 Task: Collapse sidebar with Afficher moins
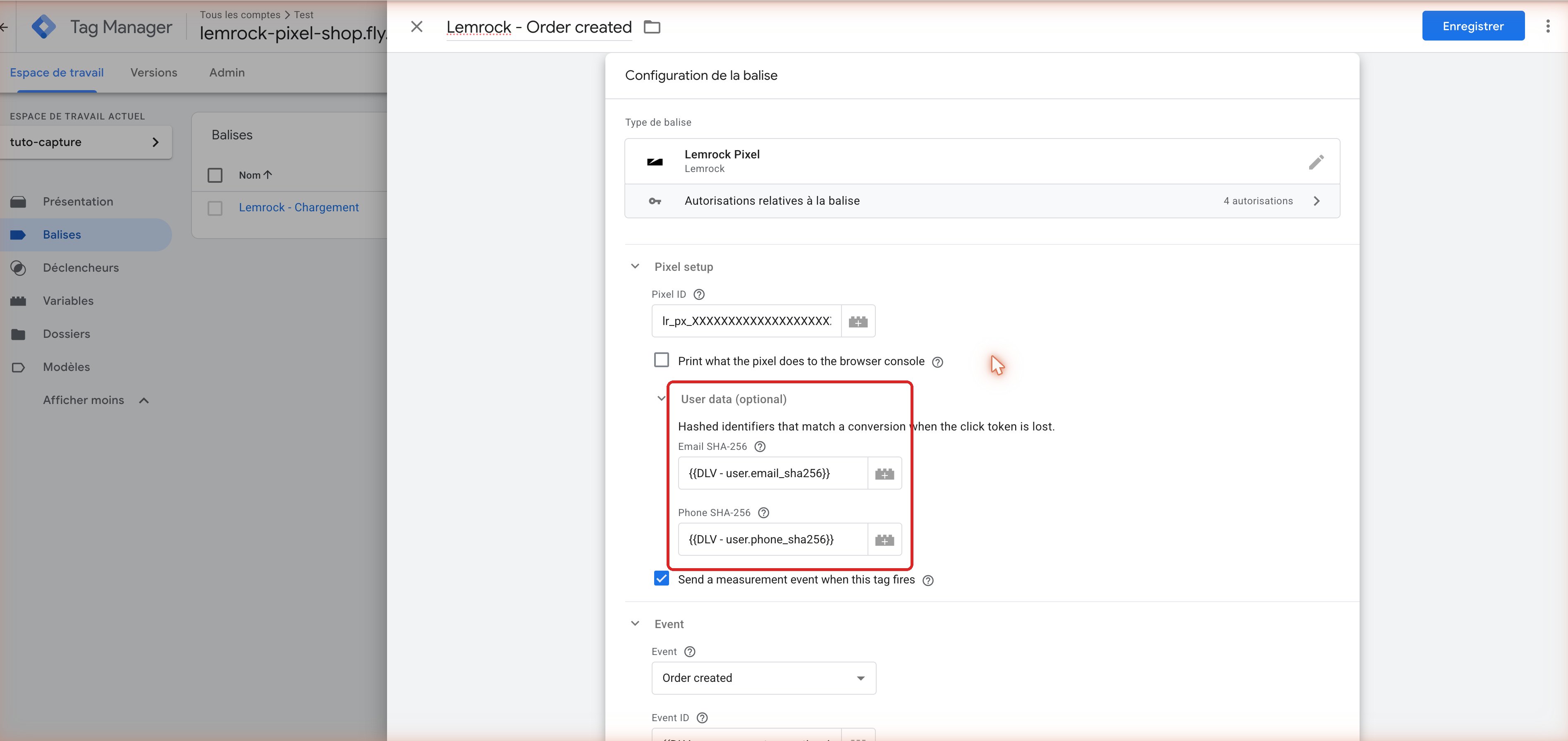(96, 400)
